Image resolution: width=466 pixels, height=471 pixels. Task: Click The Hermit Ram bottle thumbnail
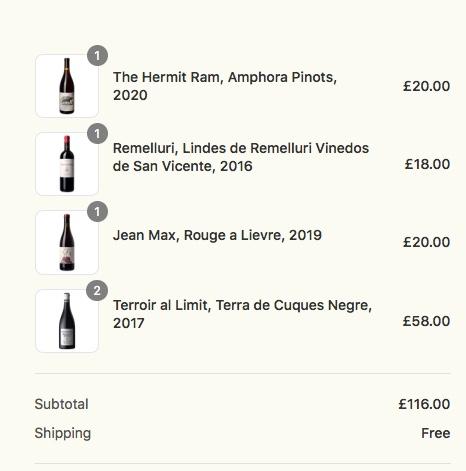pos(67,86)
